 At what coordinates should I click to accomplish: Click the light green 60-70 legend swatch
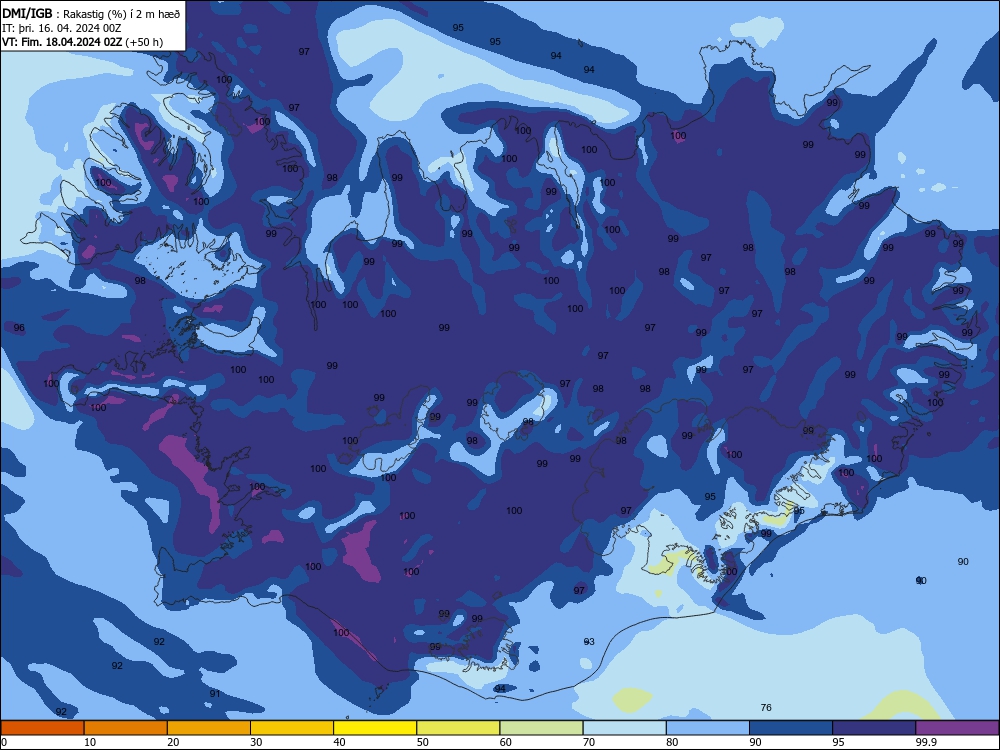tap(541, 728)
